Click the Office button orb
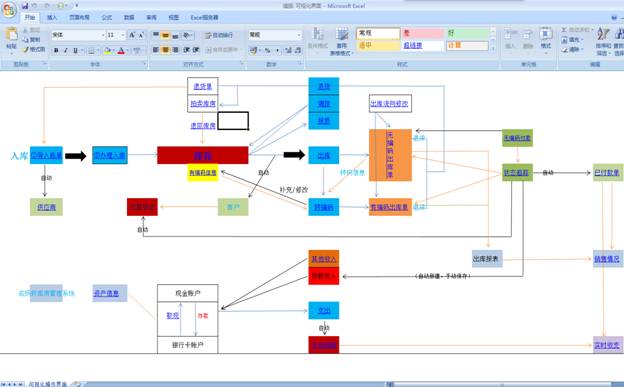This screenshot has height=387, width=624. point(9,10)
